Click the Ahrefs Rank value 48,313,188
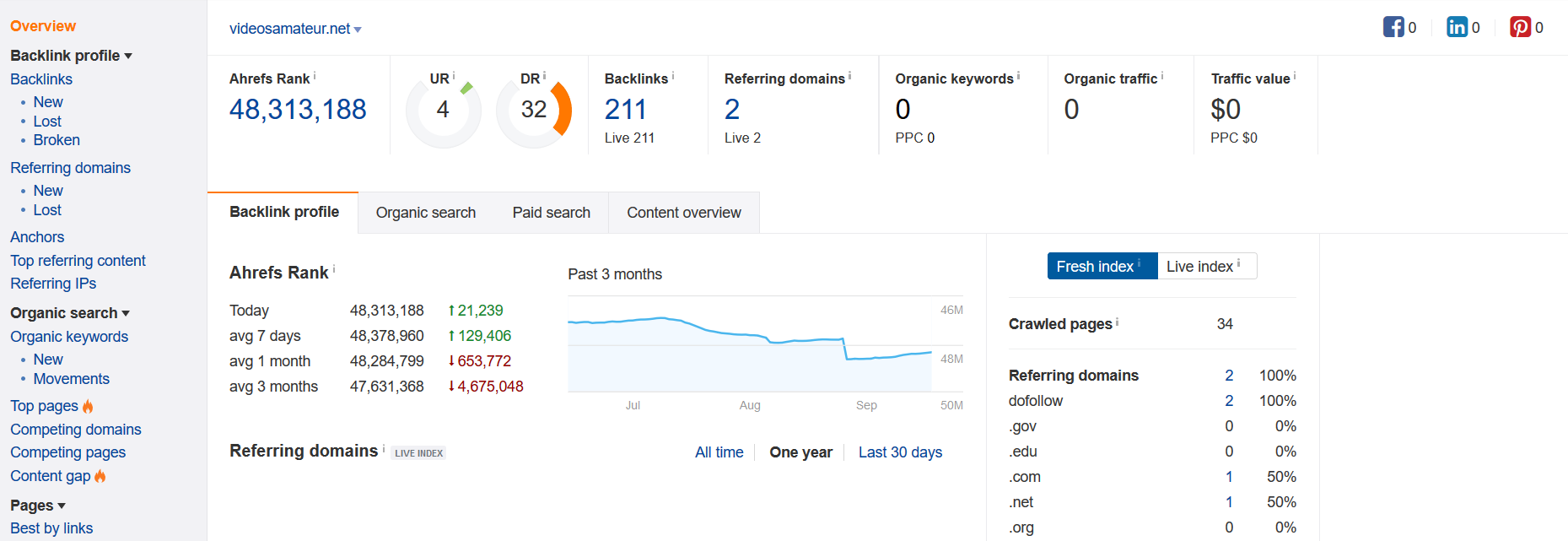The width and height of the screenshot is (1568, 541). pos(298,109)
